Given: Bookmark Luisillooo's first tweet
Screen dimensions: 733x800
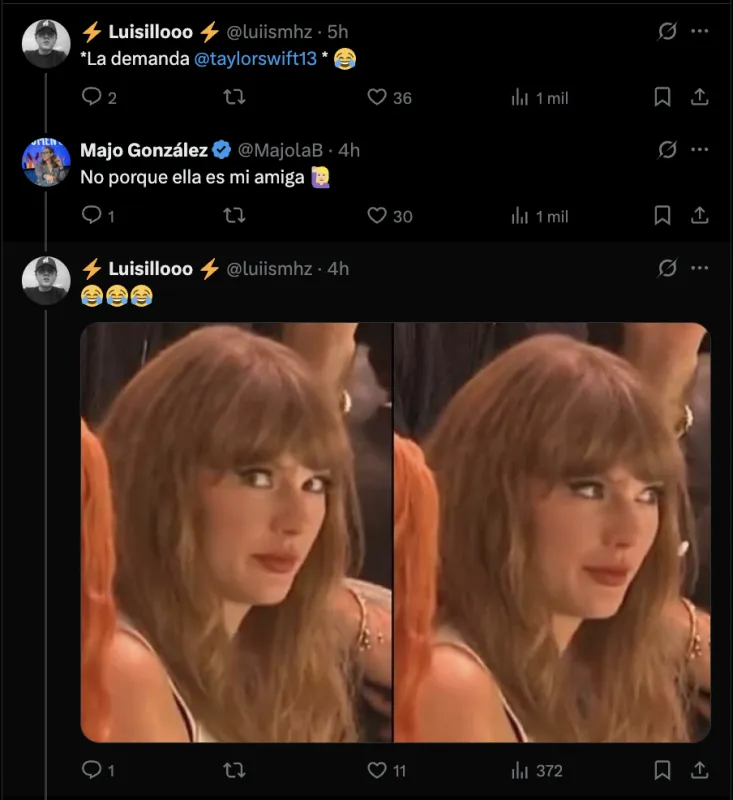Looking at the screenshot, I should (661, 98).
